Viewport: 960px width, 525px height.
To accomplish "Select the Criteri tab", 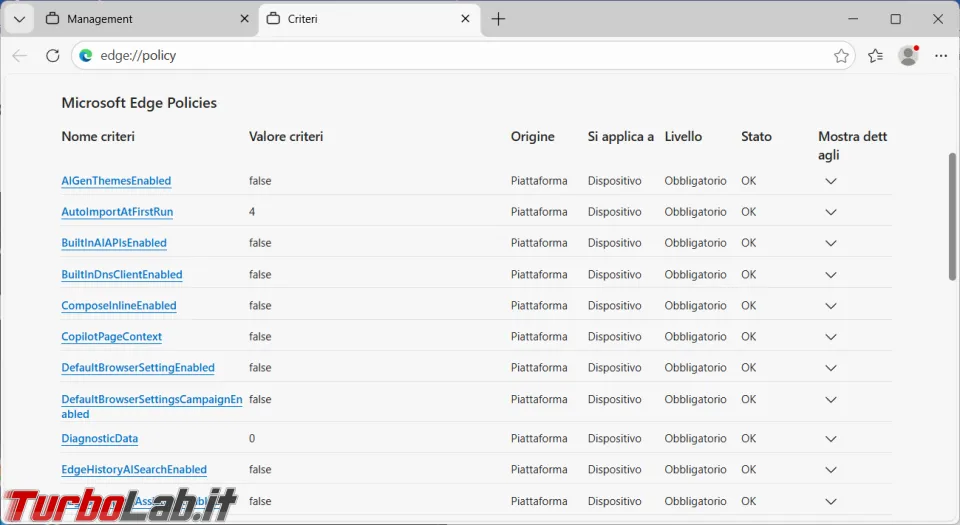I will tap(370, 19).
